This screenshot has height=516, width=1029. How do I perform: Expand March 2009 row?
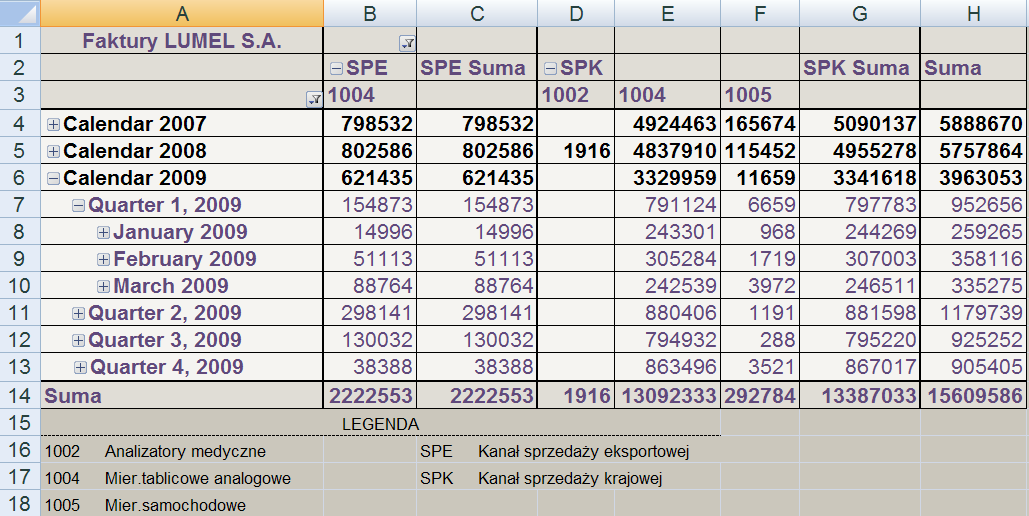coord(103,286)
